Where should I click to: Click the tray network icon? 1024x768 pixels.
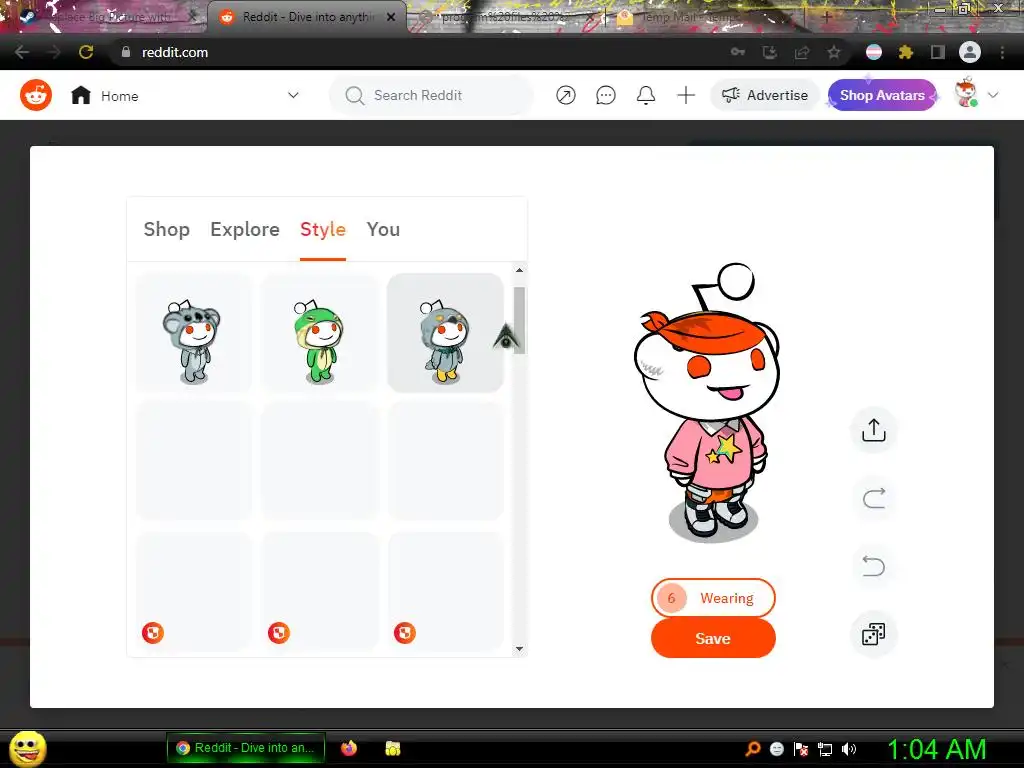(x=825, y=749)
